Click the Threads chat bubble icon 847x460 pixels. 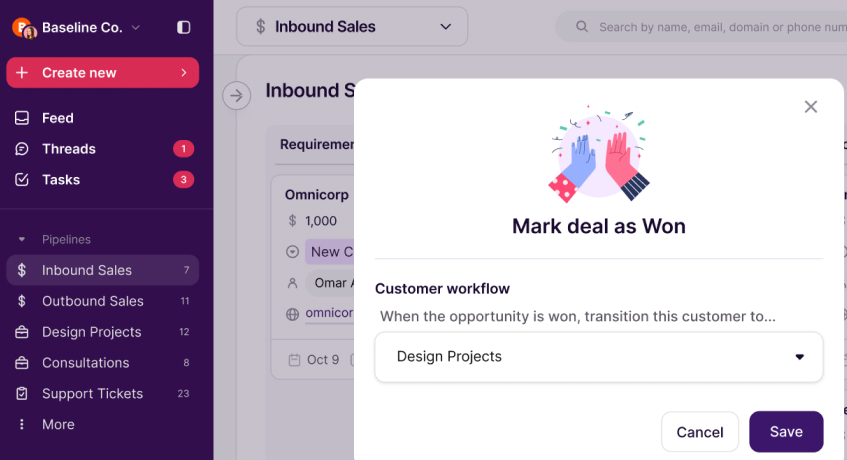coord(22,149)
